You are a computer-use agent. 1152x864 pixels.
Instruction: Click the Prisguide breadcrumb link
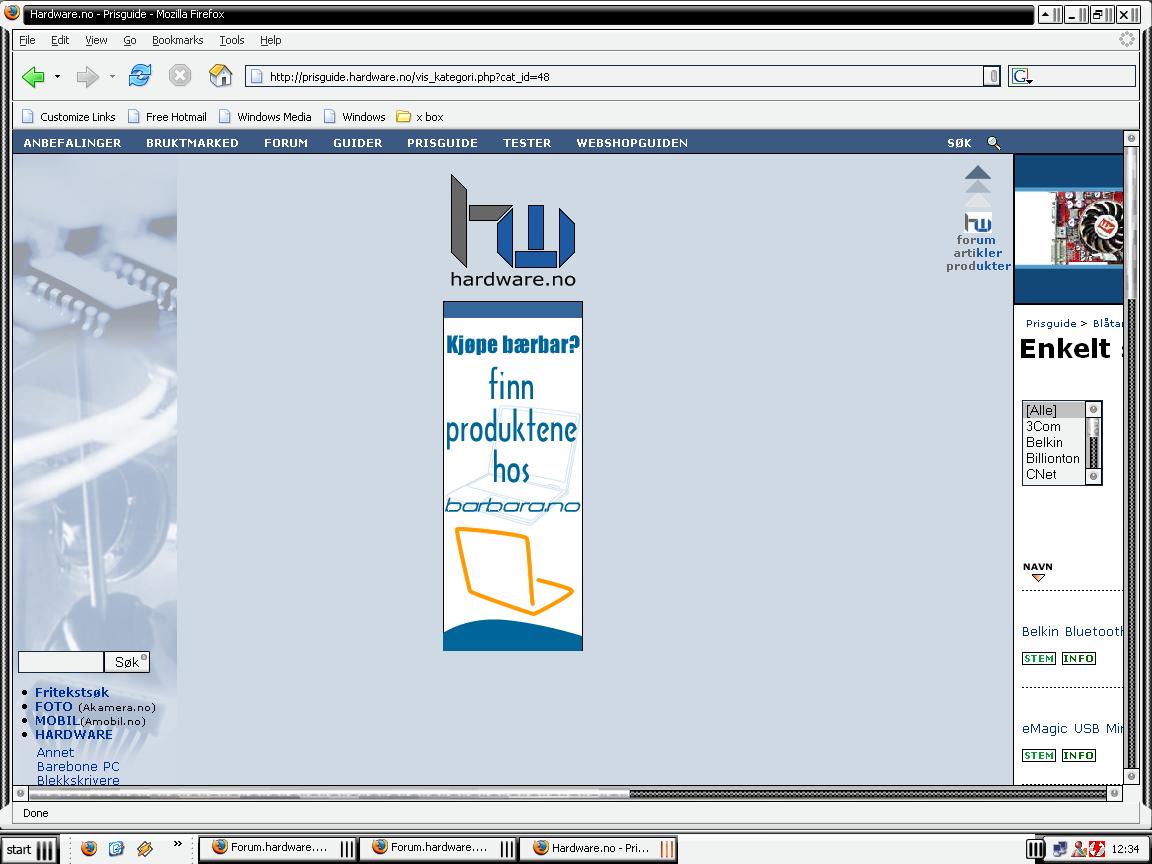(x=1051, y=323)
